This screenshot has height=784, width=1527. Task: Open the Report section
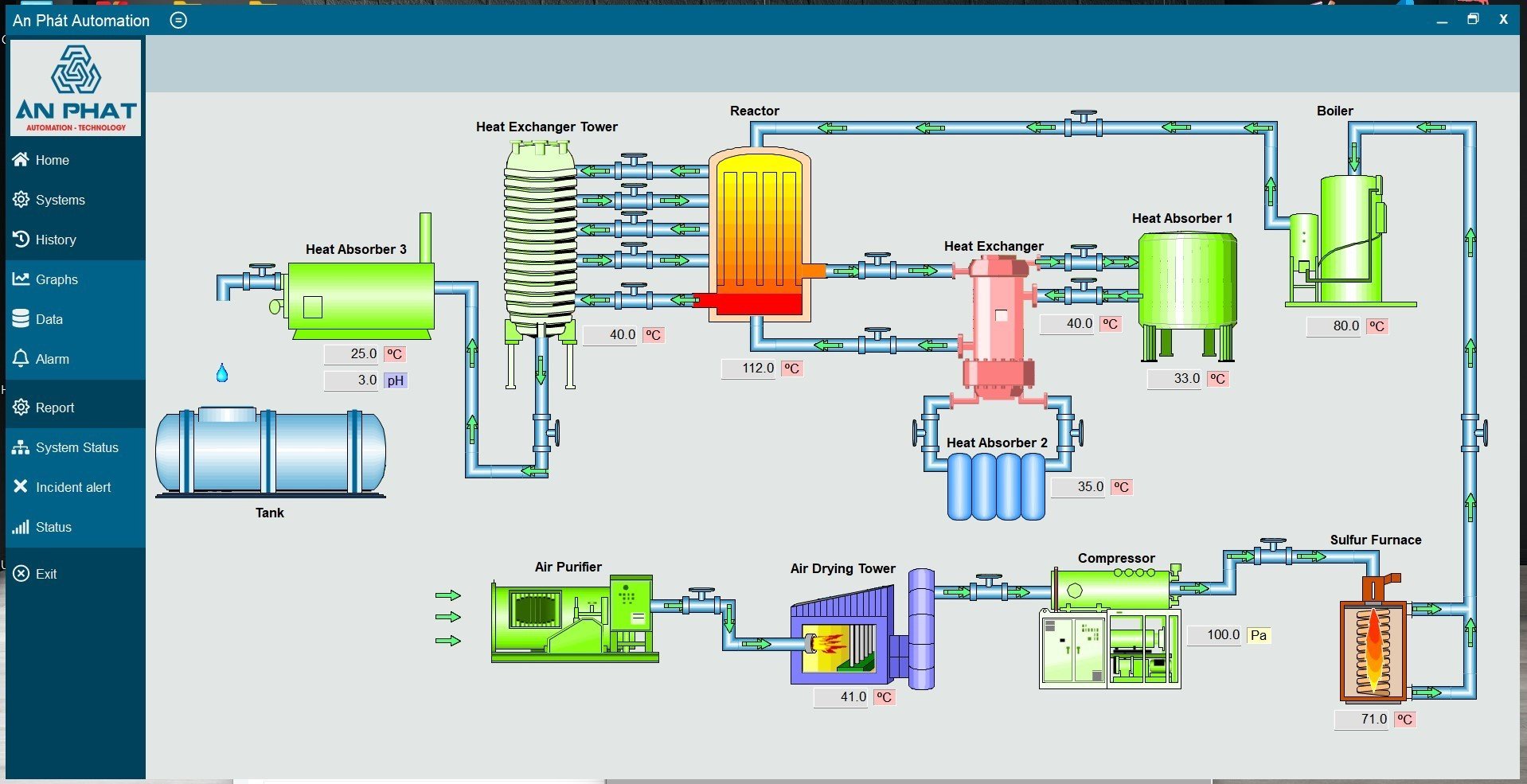(54, 408)
